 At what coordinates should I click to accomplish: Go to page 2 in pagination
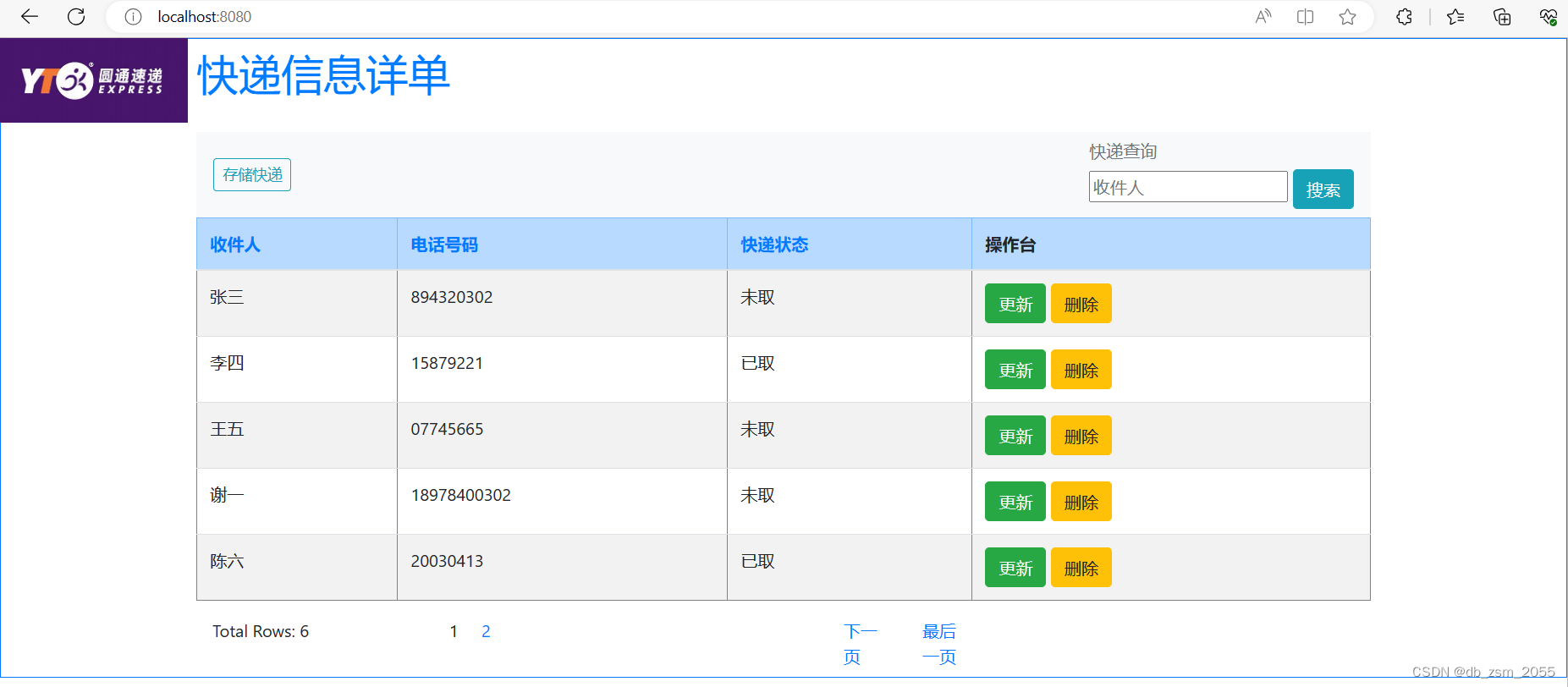pyautogui.click(x=486, y=631)
